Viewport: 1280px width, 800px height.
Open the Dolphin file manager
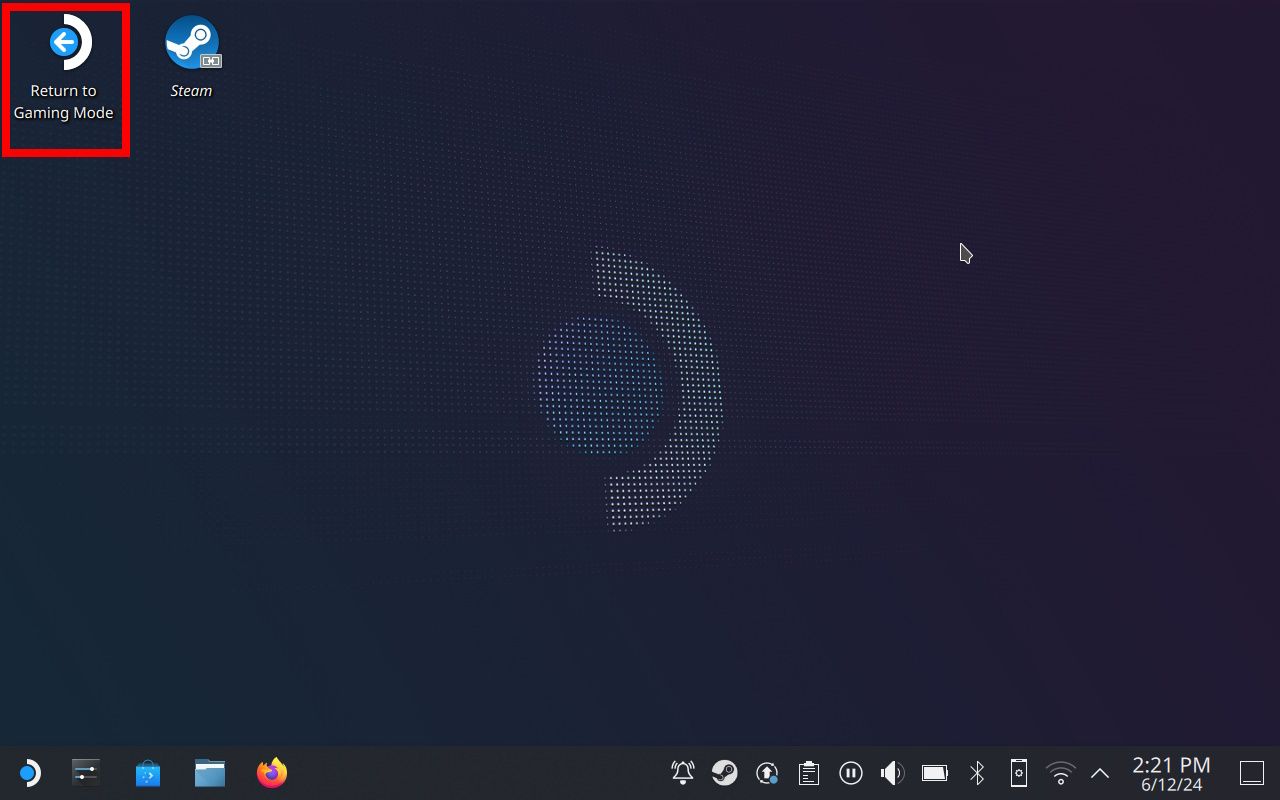coord(209,772)
